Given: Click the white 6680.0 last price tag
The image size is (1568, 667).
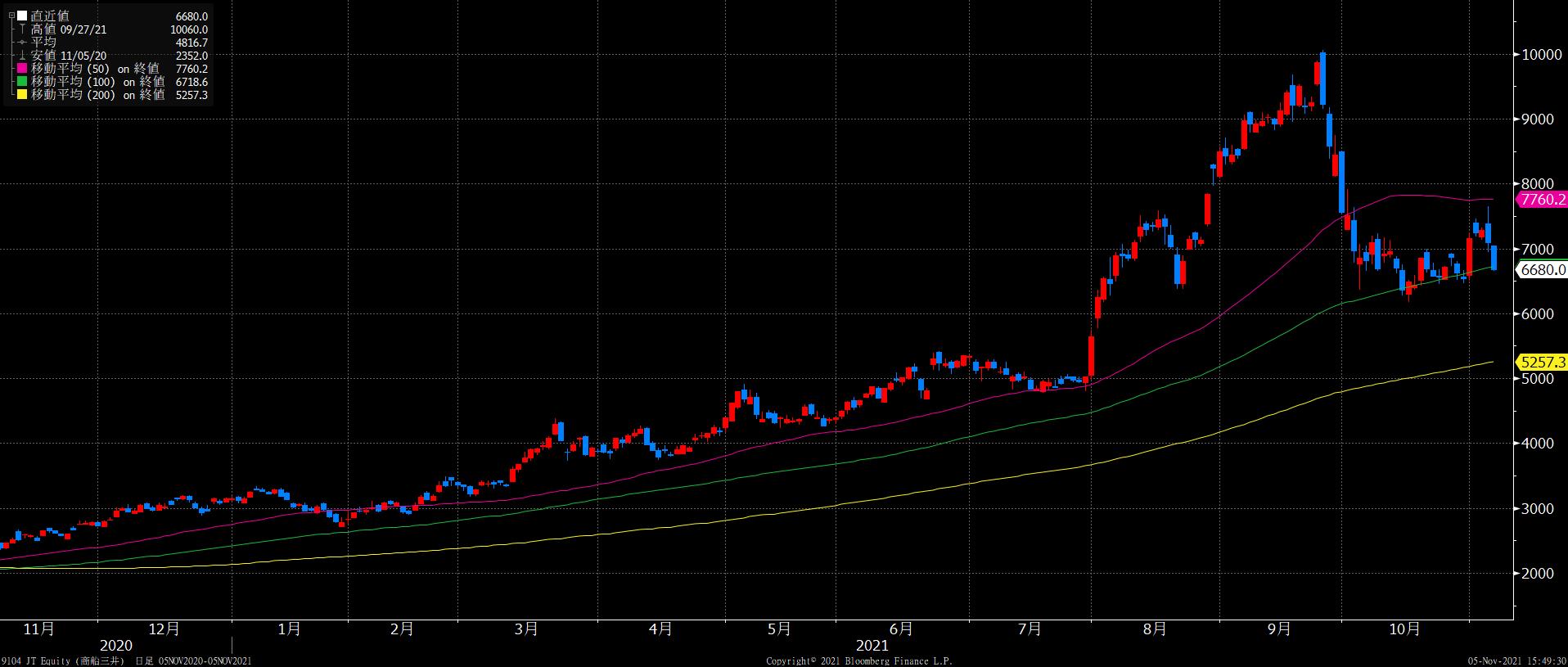Looking at the screenshot, I should coord(1542,270).
